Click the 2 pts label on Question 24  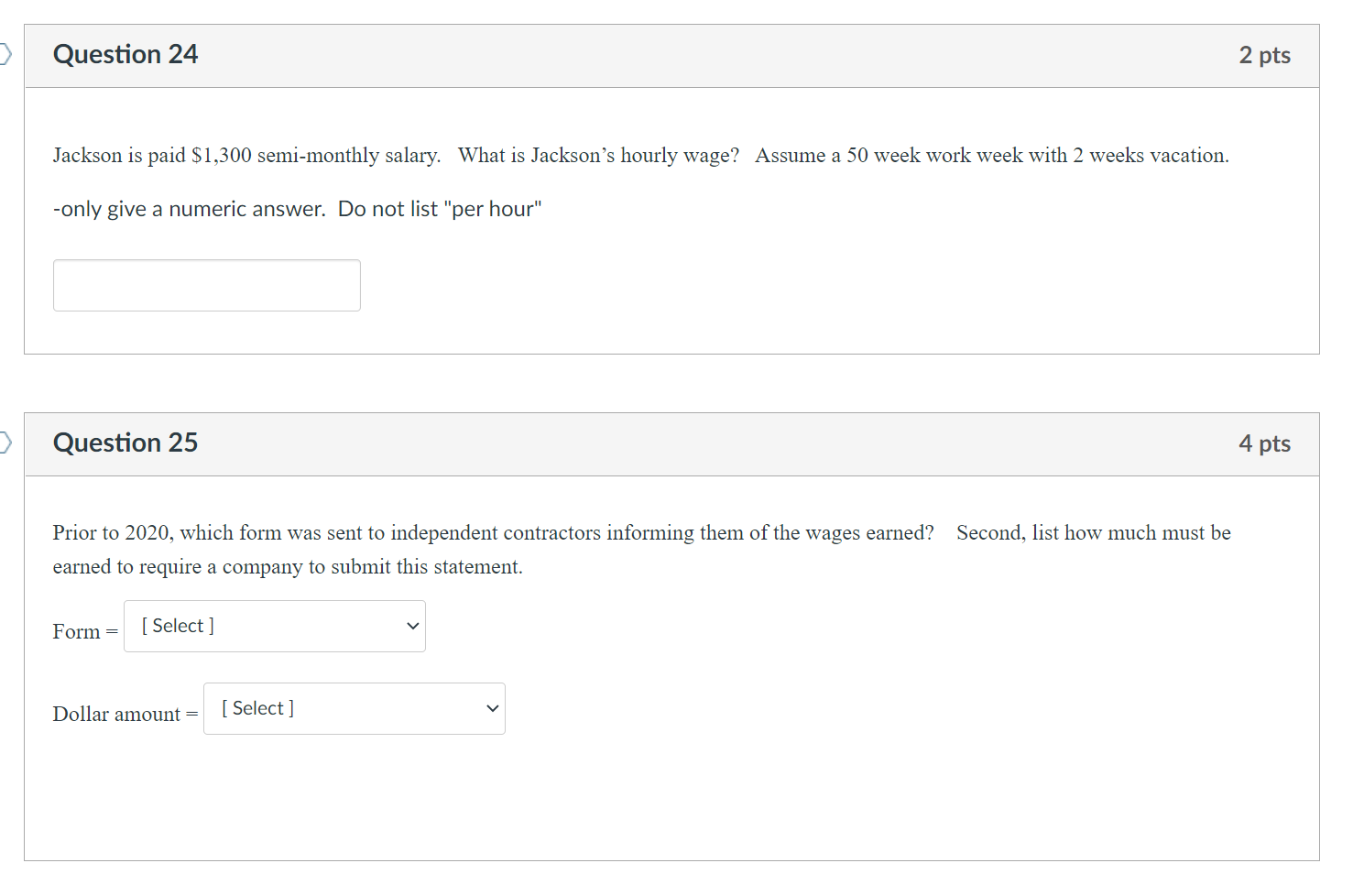[x=1264, y=55]
